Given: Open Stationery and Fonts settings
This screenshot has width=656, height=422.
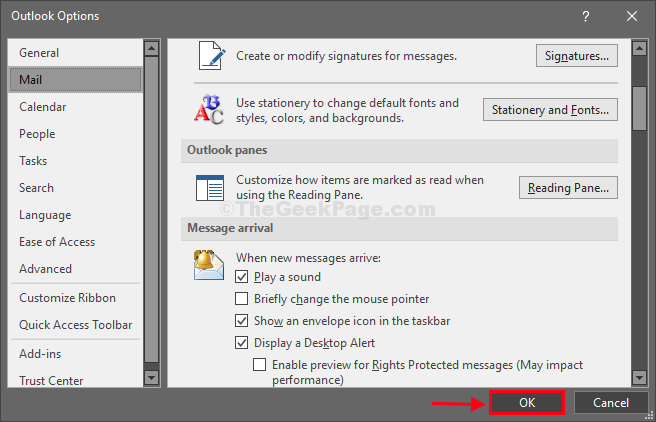Looking at the screenshot, I should coord(550,110).
